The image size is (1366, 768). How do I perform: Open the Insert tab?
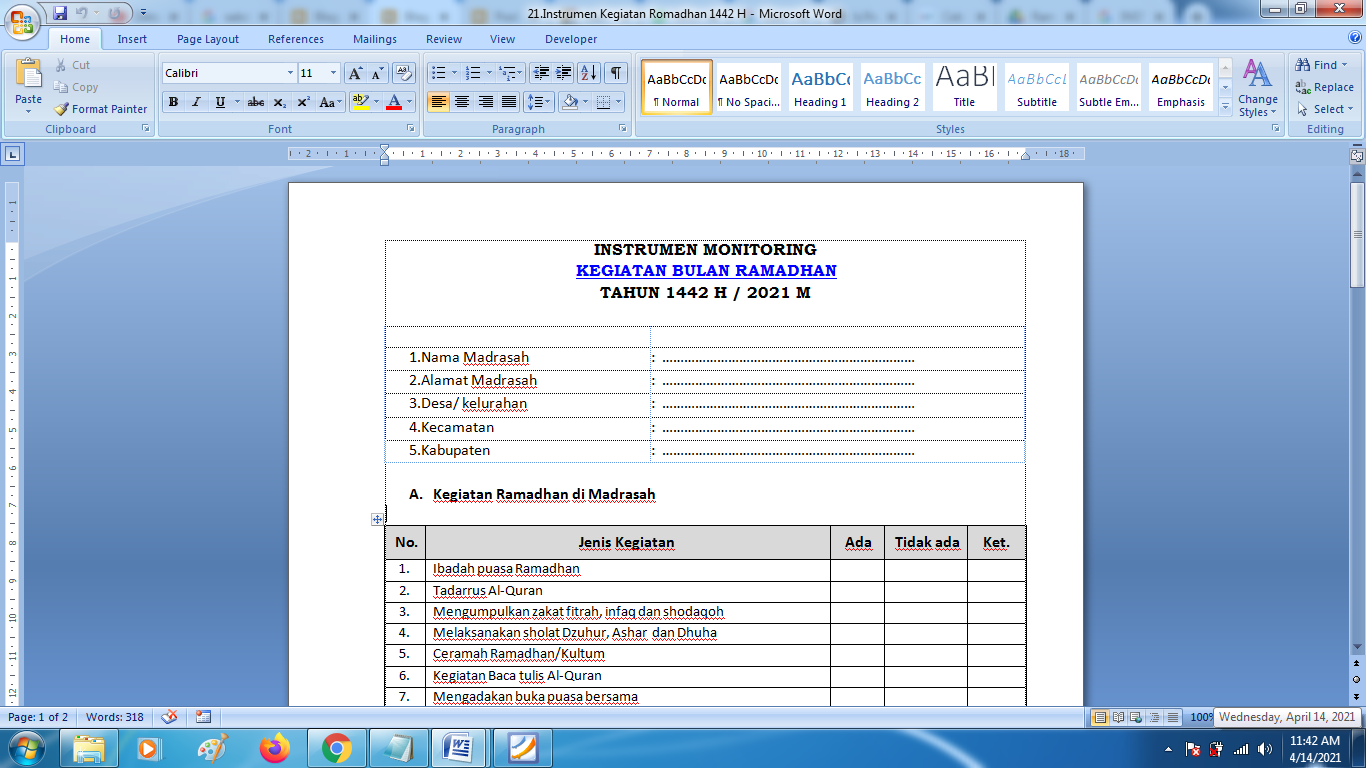[132, 39]
